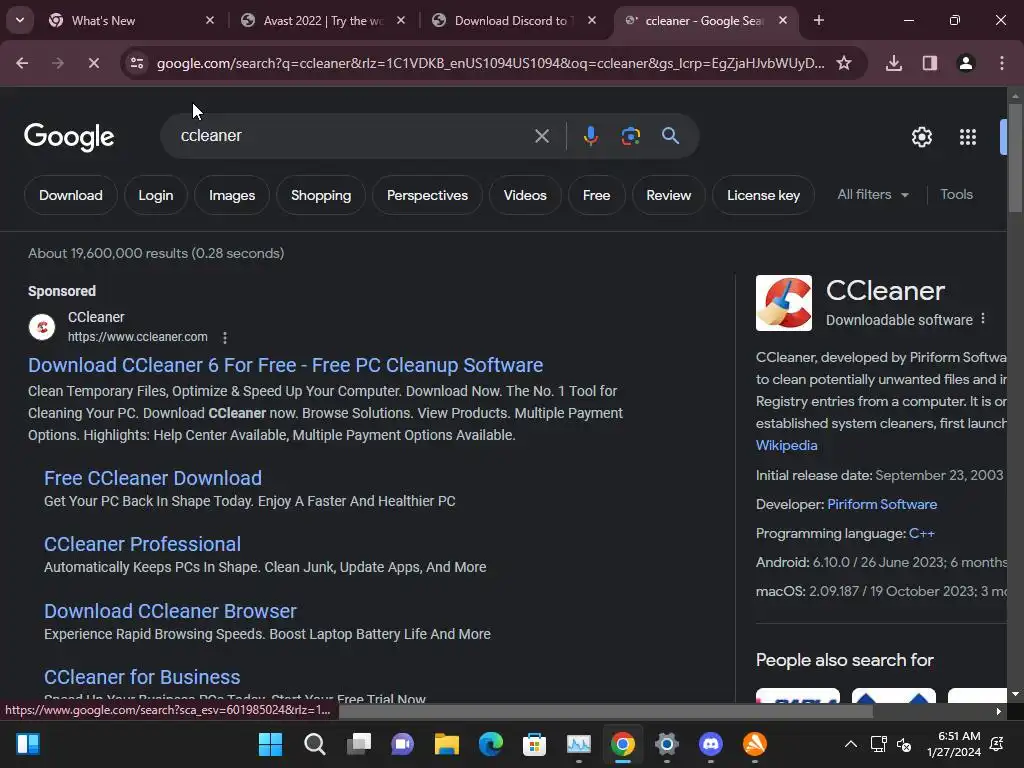Image resolution: width=1024 pixels, height=768 pixels.
Task: Click the address bar URL
Action: click(490, 63)
